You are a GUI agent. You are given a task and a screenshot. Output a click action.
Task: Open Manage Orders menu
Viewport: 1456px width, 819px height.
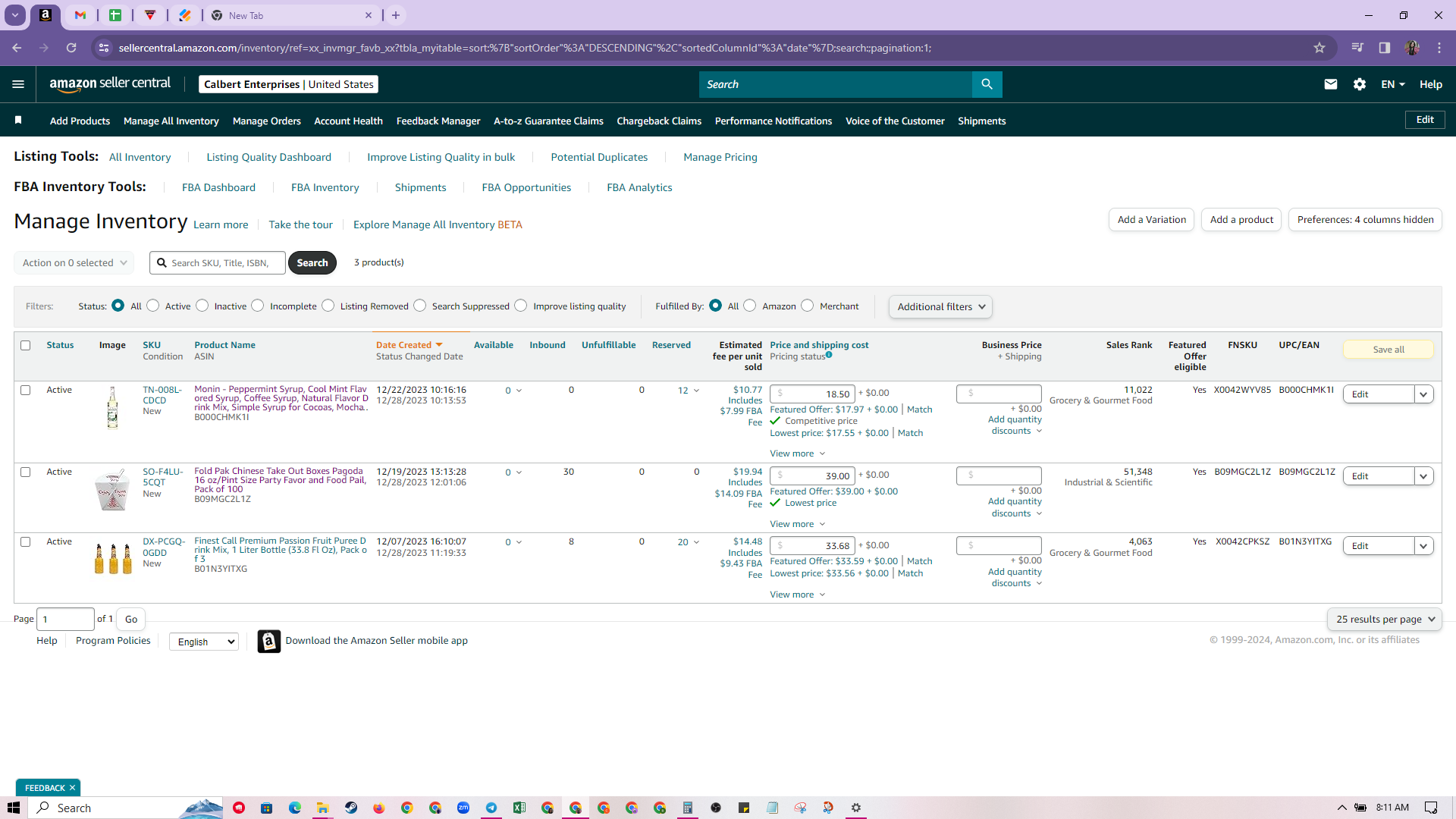267,121
